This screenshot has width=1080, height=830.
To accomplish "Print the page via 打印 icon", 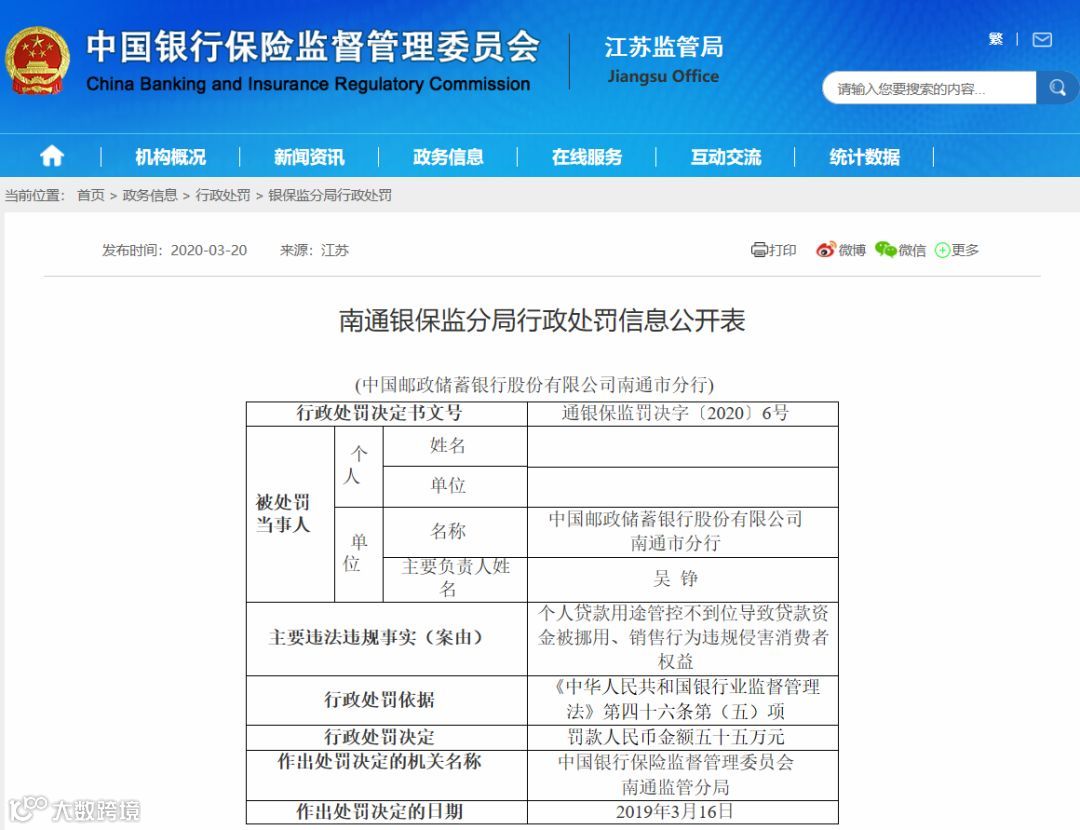I will point(773,249).
